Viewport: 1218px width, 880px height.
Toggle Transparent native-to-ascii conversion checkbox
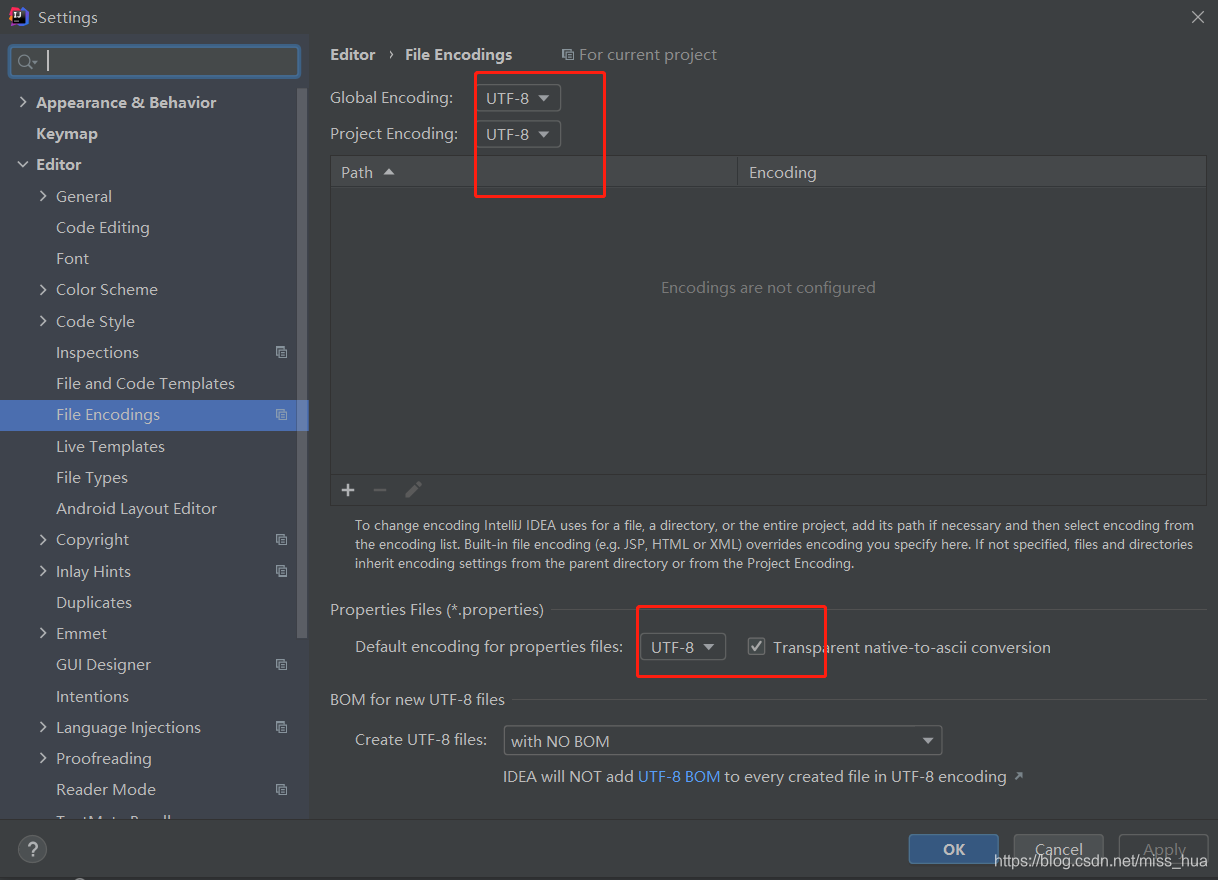click(x=757, y=647)
